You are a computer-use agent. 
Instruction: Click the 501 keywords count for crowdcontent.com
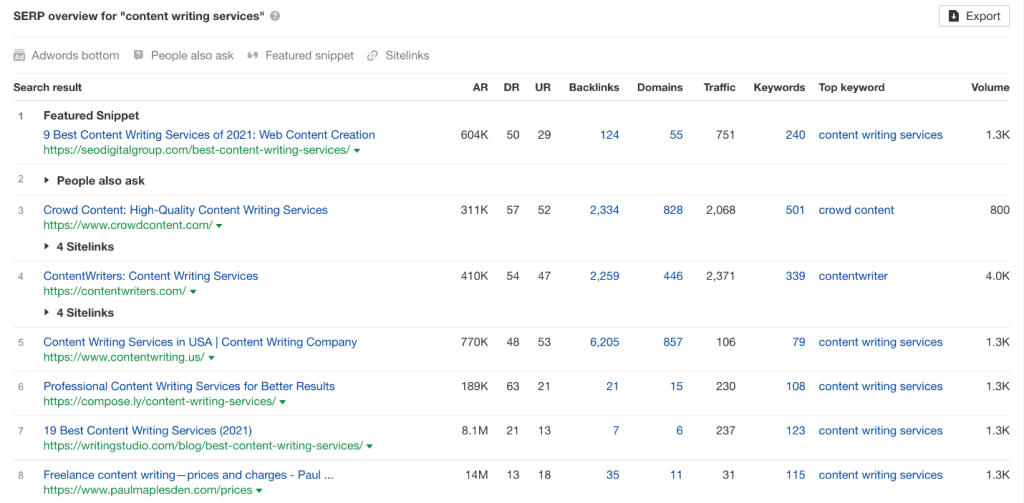pyautogui.click(x=795, y=210)
